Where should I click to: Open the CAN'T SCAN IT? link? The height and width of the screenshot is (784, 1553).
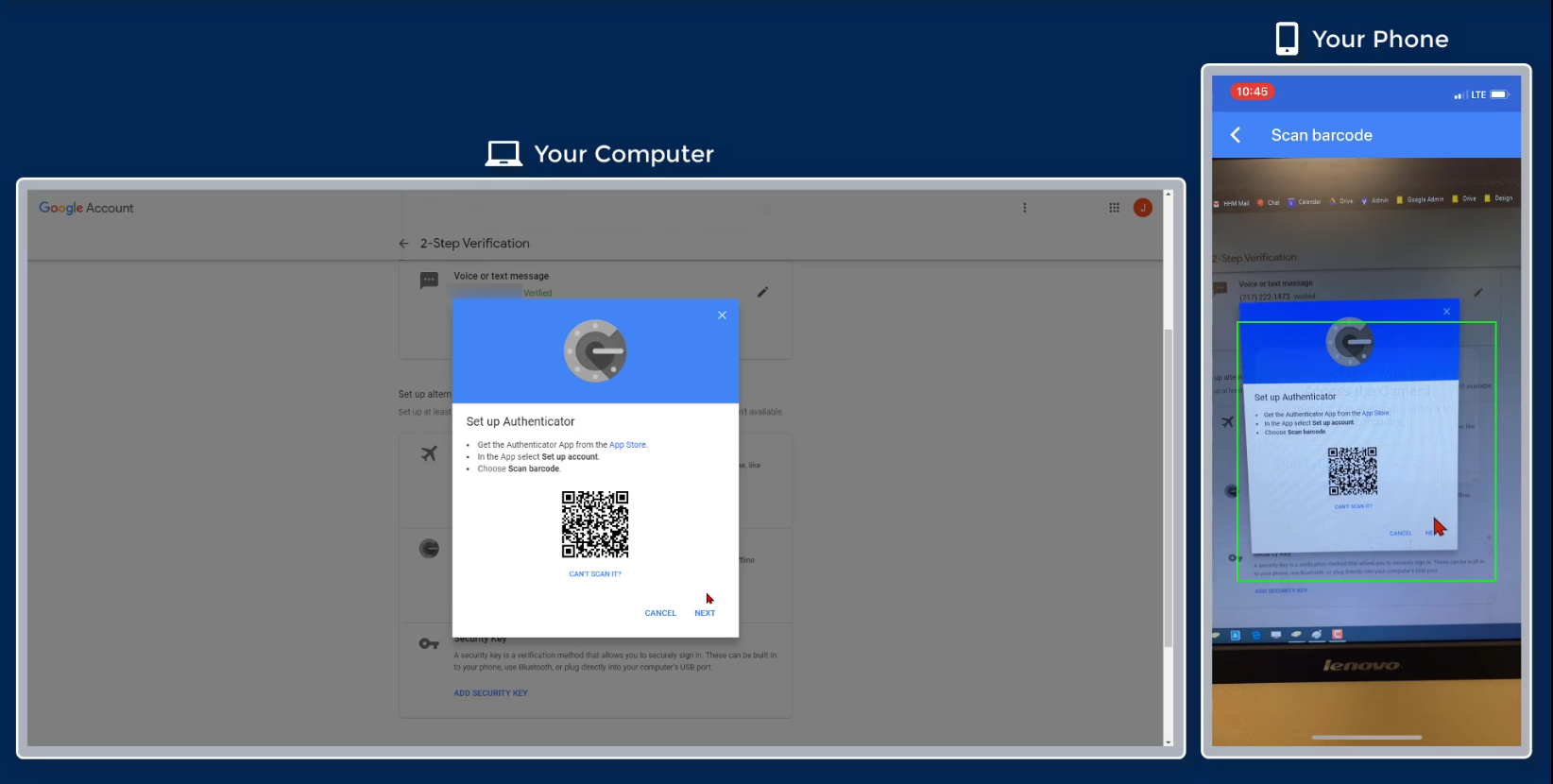tap(595, 574)
